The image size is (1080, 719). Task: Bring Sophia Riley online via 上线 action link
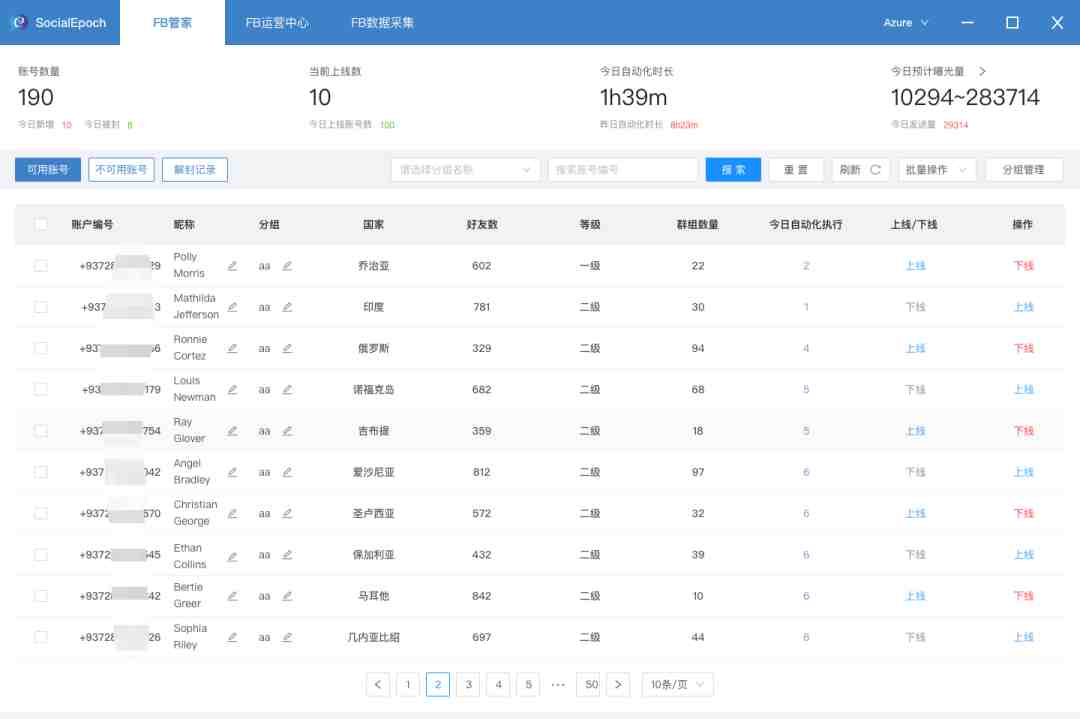1024,638
